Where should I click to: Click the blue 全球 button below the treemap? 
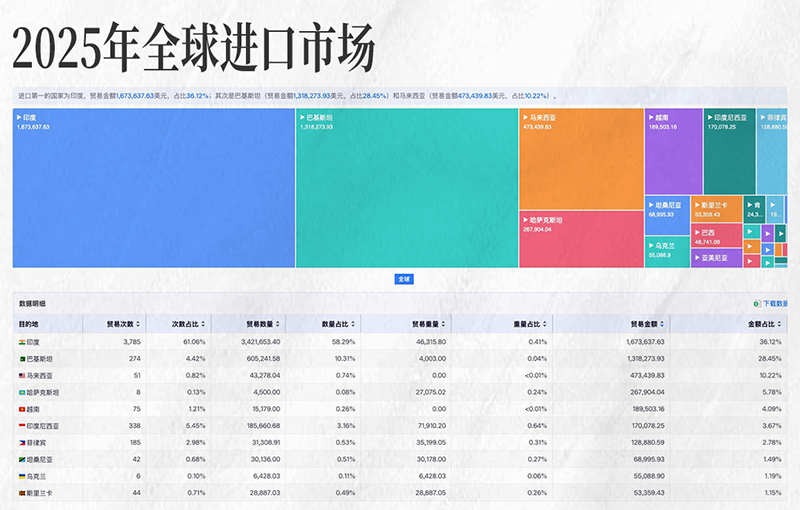coord(404,279)
